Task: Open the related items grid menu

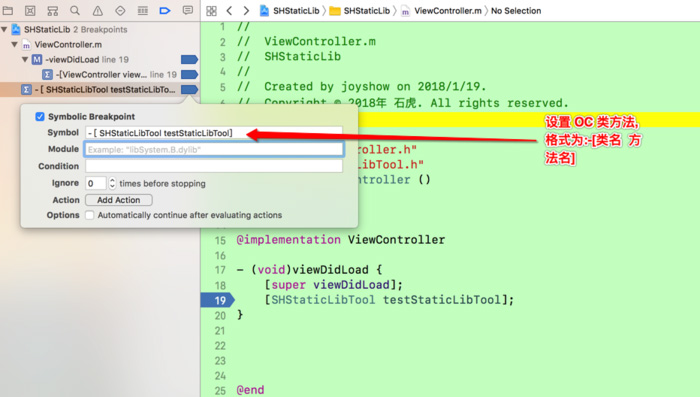Action: [x=211, y=11]
